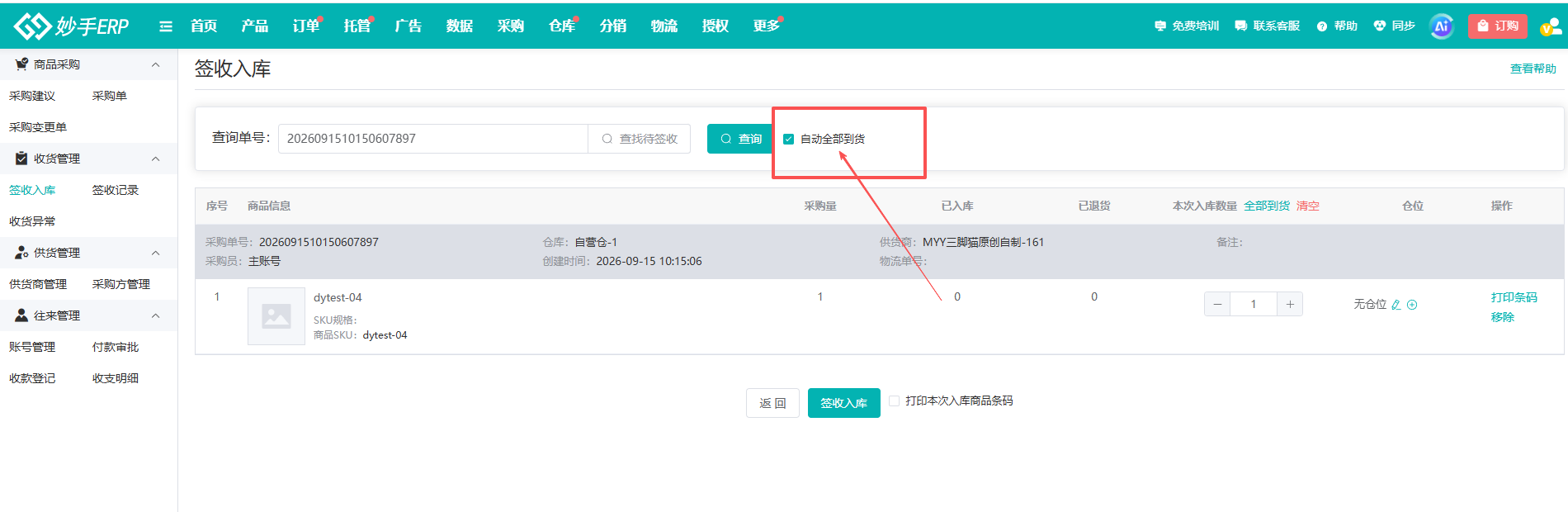Open the 产品 menu
The image size is (1568, 512).
coord(255,26)
